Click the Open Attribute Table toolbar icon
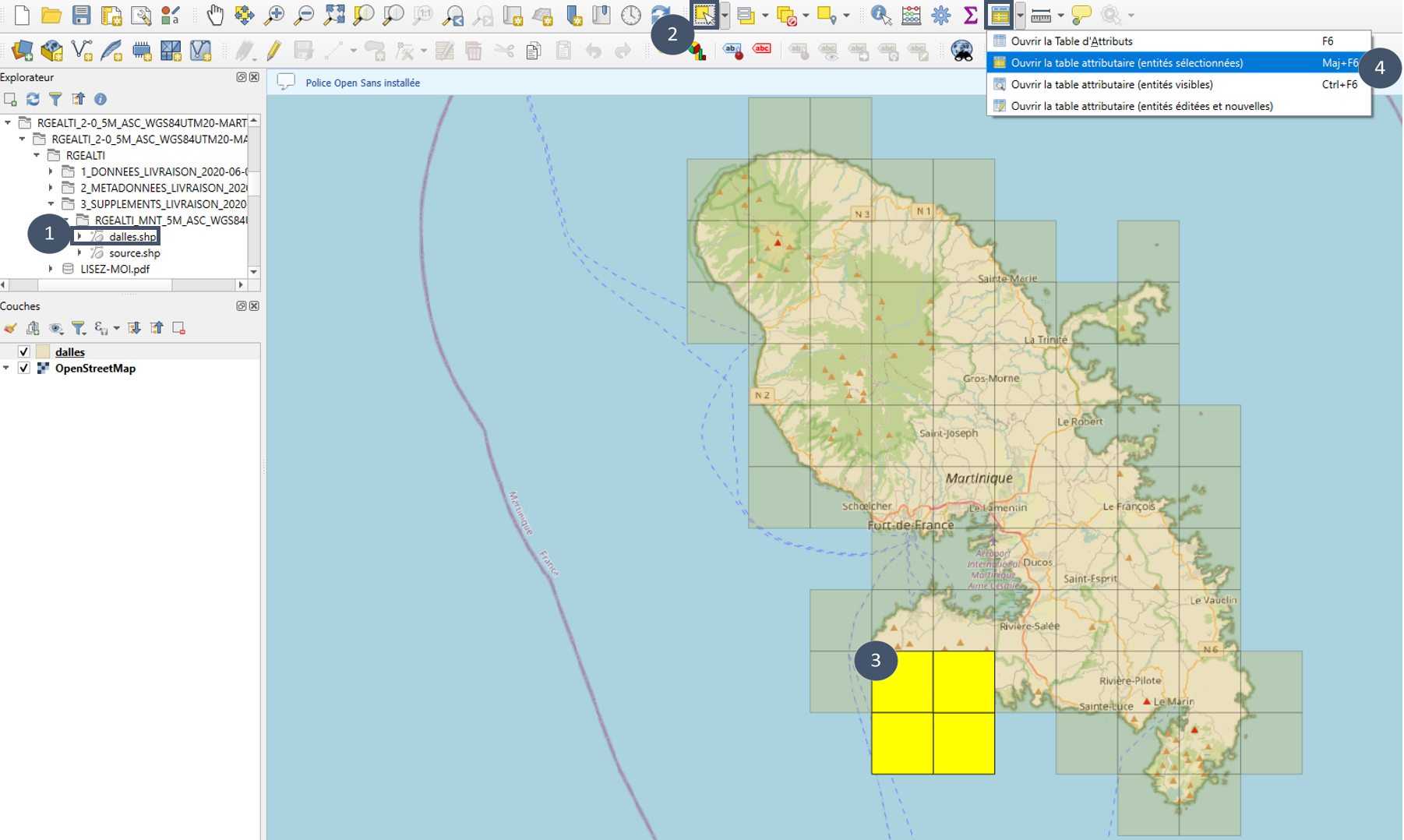 1000,15
